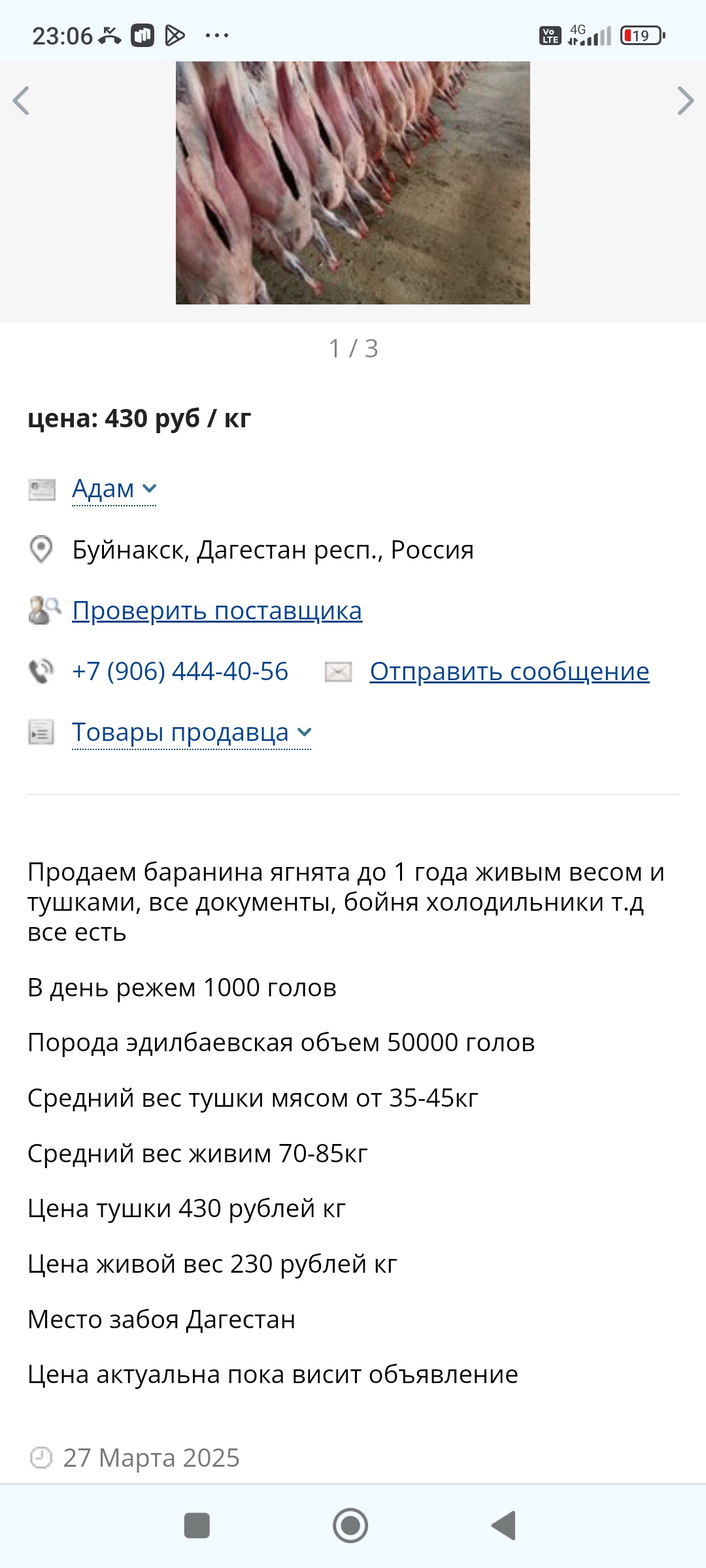The width and height of the screenshot is (706, 1568).
Task: Tap the phone handset icon
Action: [x=41, y=672]
